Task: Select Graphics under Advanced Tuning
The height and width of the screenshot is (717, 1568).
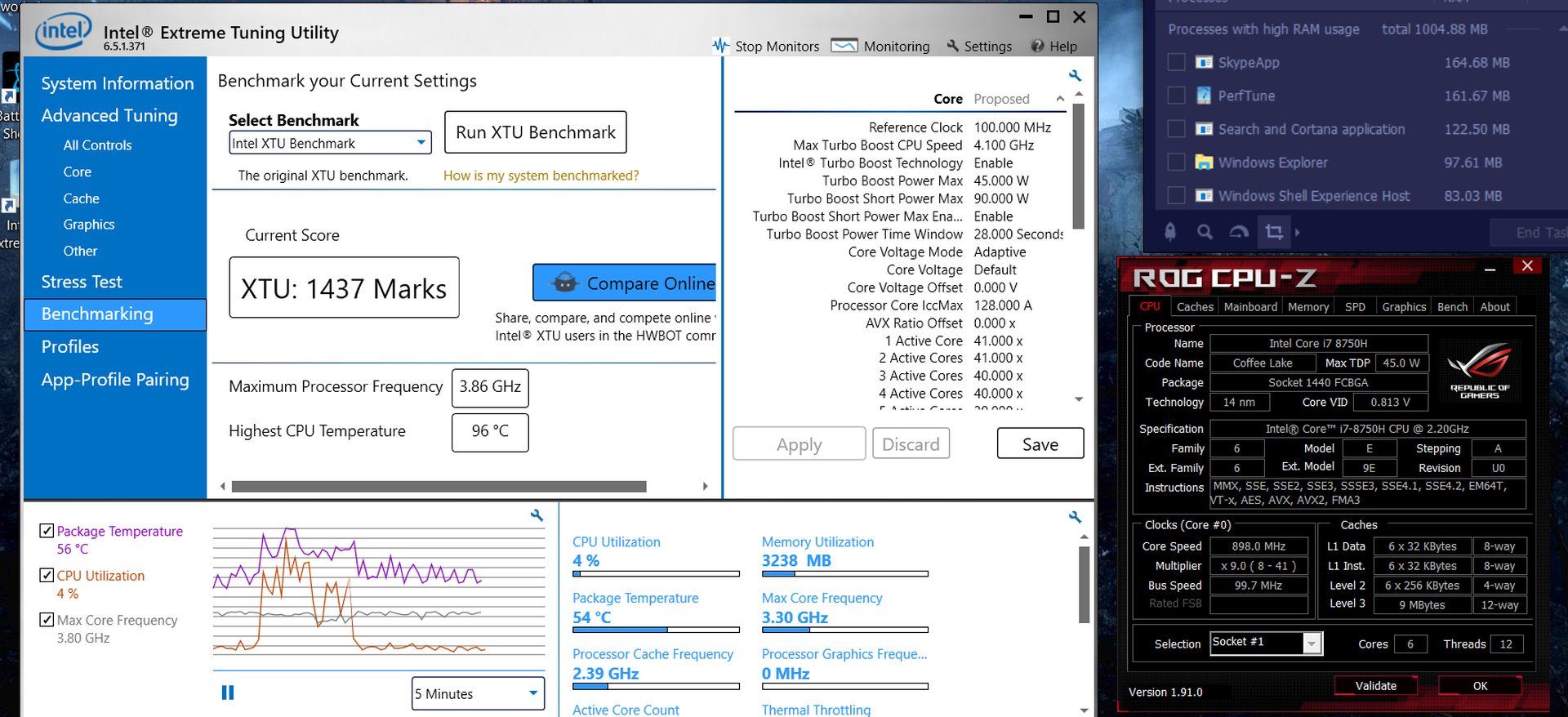Action: tap(89, 225)
